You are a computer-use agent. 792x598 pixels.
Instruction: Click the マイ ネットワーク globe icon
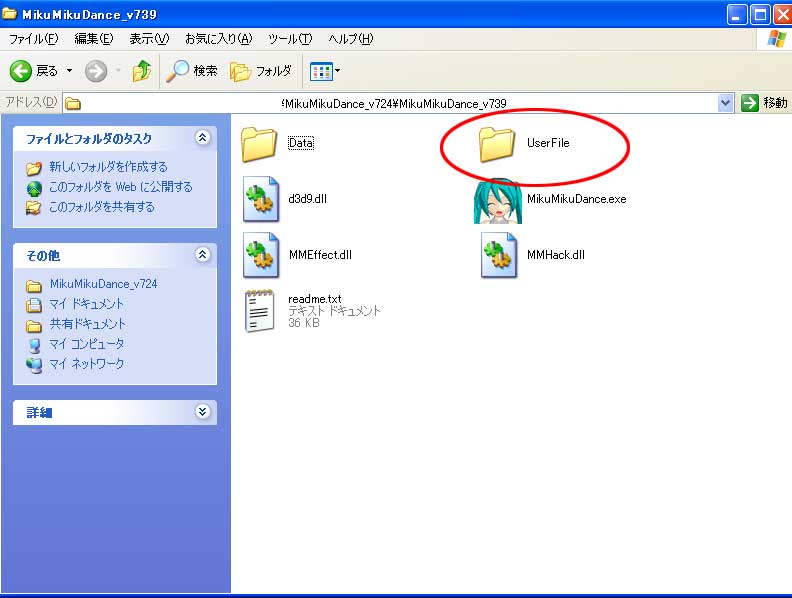pyautogui.click(x=34, y=365)
